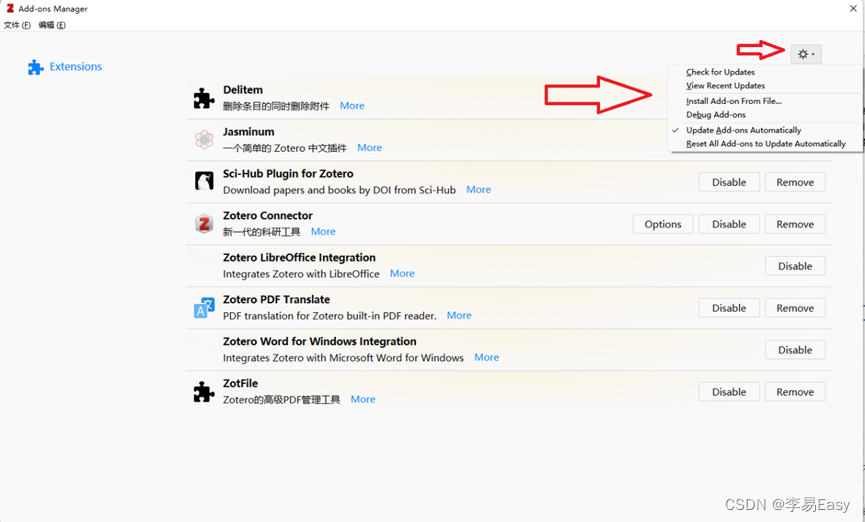
Task: Select Zotero Word for Windows Integration title
Action: (319, 341)
